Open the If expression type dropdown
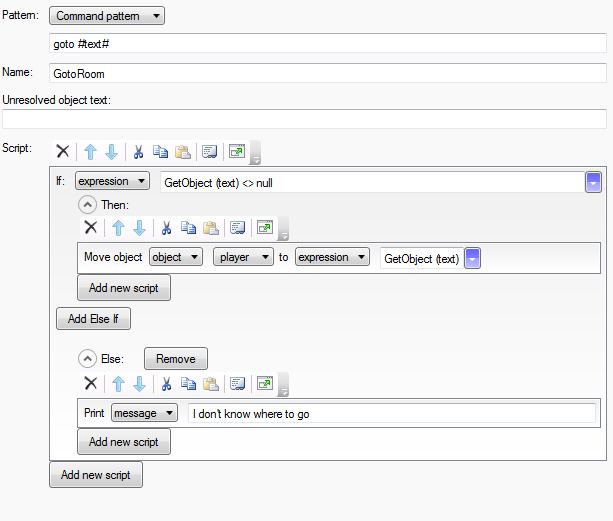The image size is (613, 521). [x=112, y=181]
